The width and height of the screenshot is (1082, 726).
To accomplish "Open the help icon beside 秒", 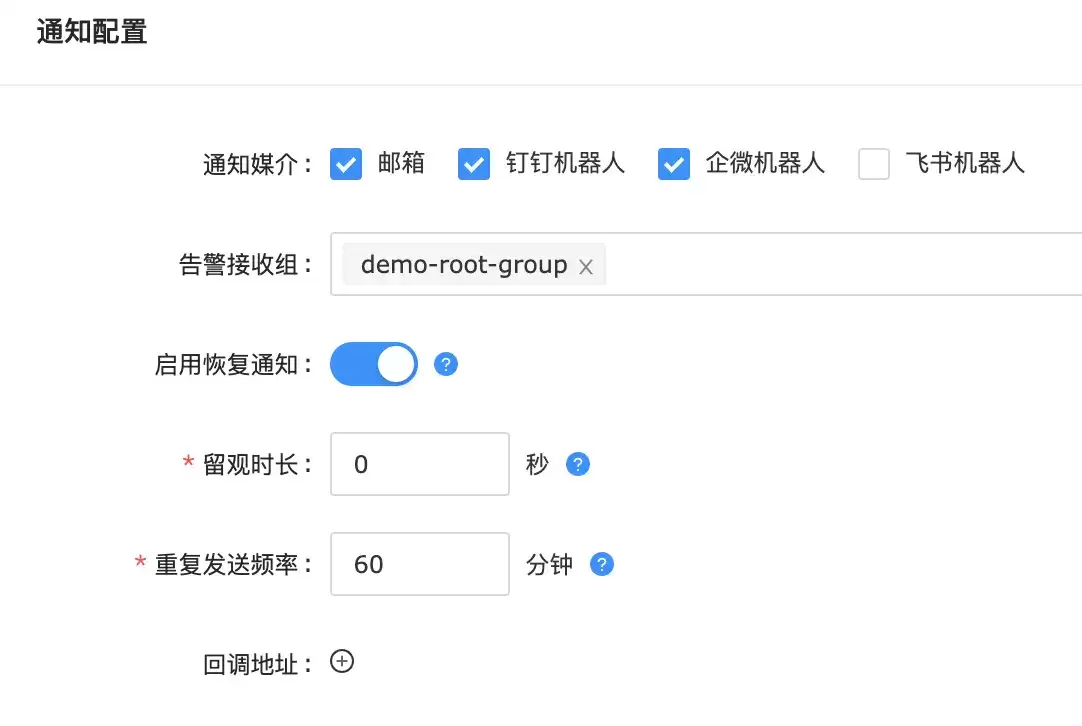I will (x=578, y=464).
